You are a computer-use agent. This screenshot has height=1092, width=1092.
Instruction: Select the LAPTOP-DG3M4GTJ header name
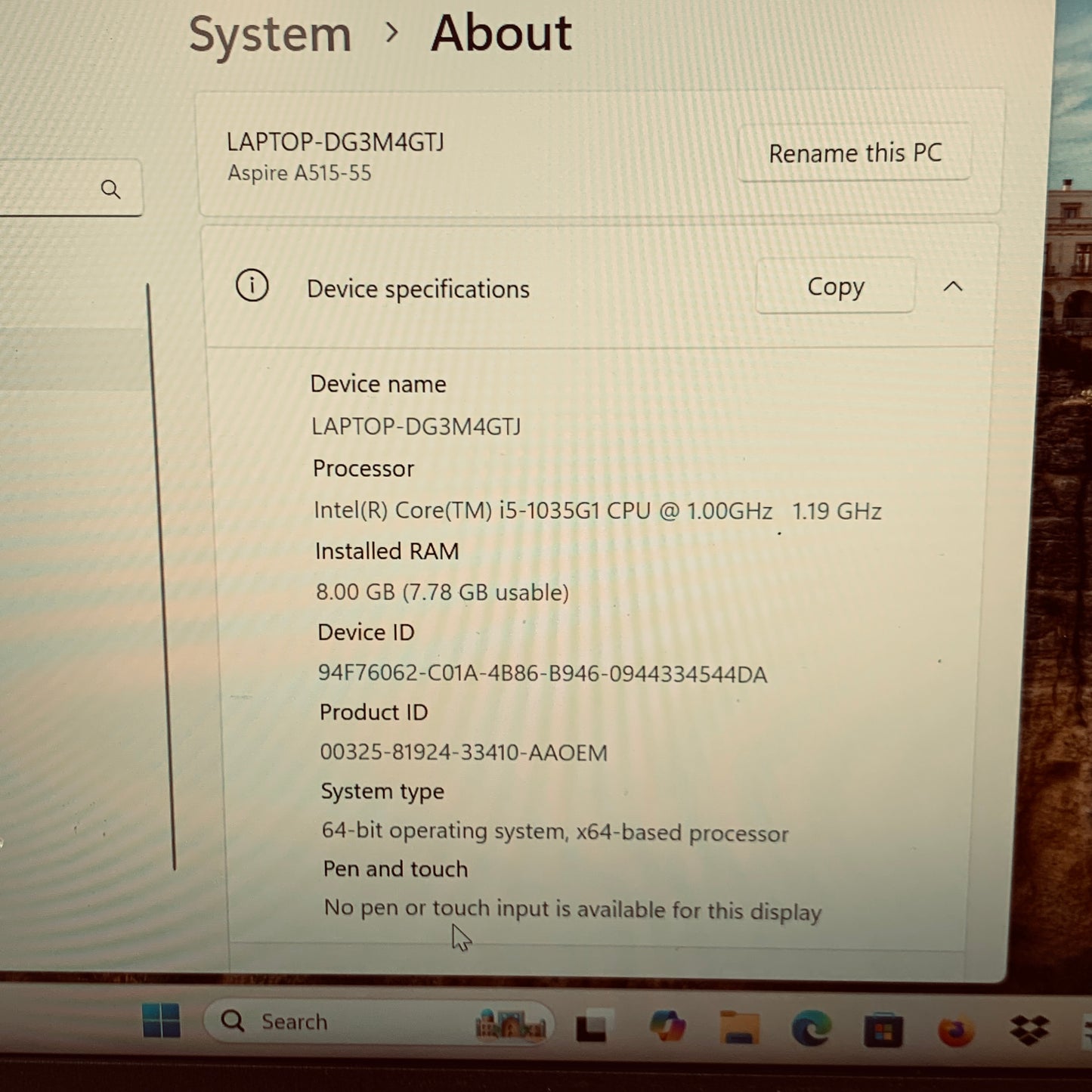336,141
